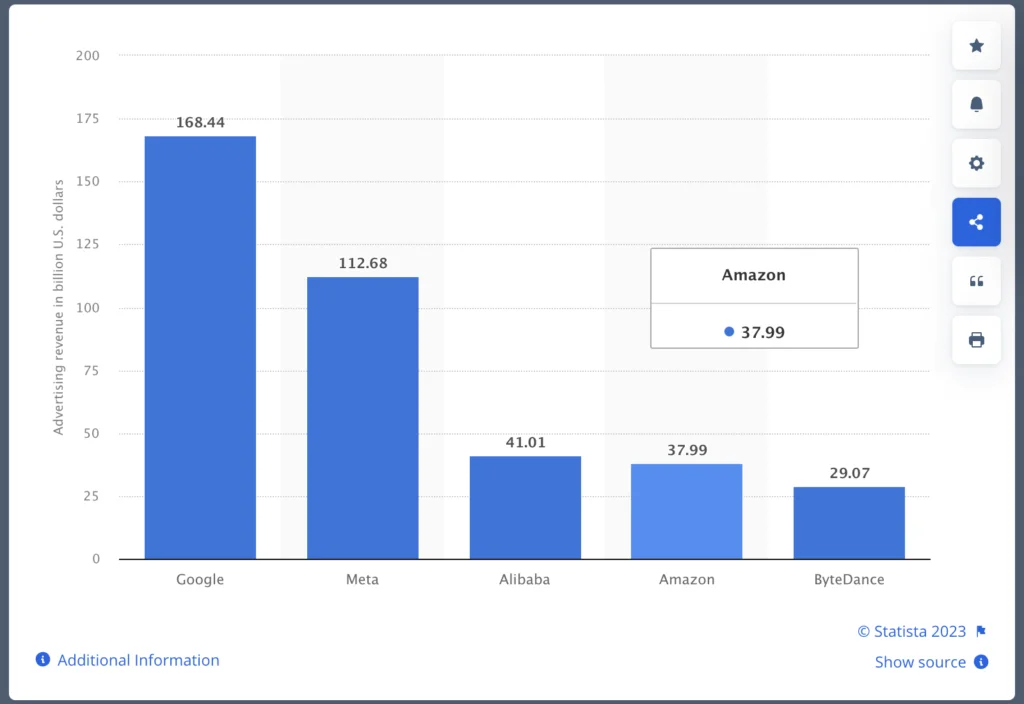Click the 29.07 value label

[x=850, y=473]
